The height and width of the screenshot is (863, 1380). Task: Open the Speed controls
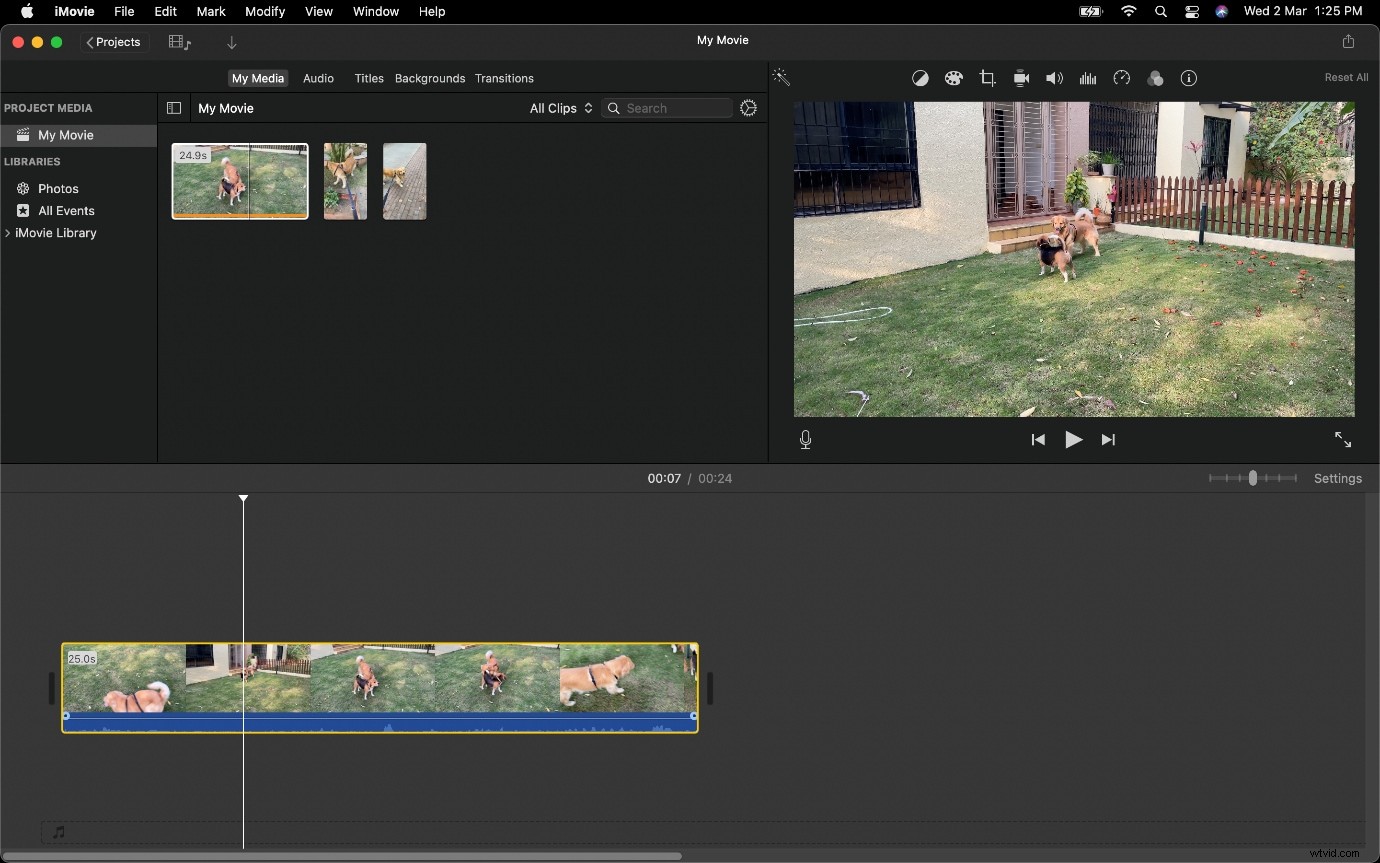1122,78
